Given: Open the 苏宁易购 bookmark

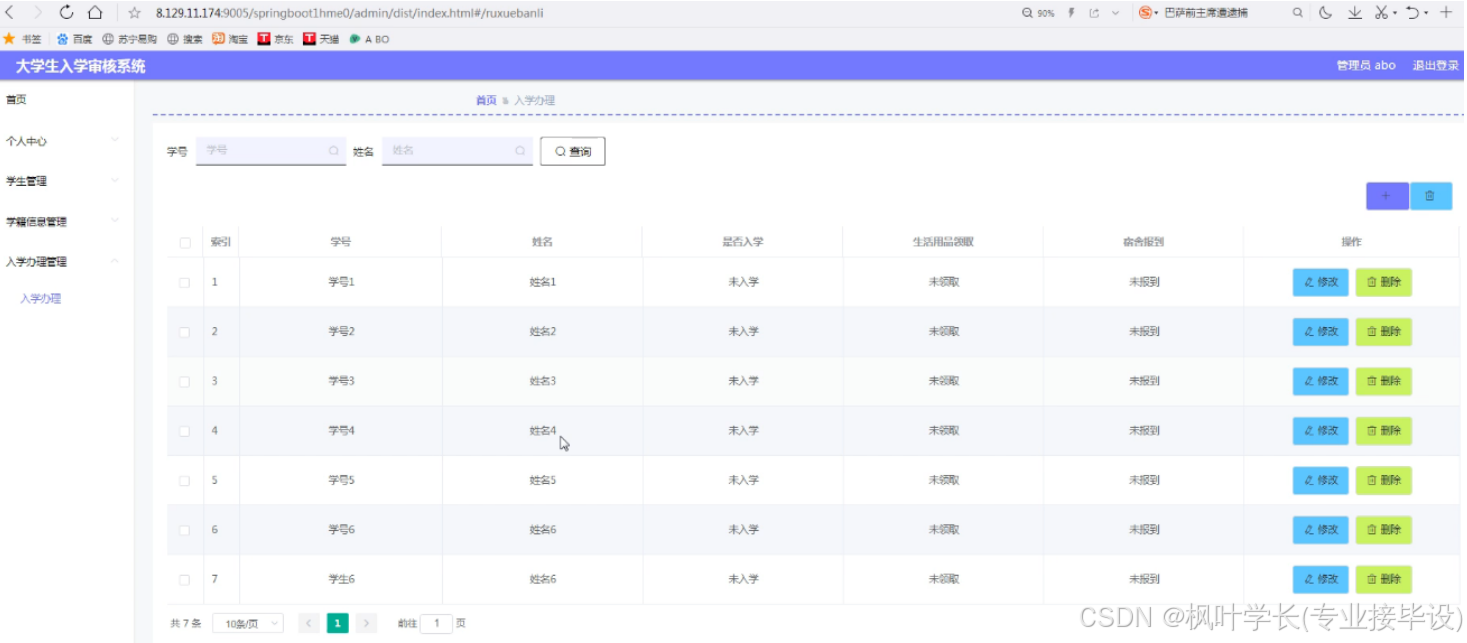Looking at the screenshot, I should pyautogui.click(x=130, y=39).
